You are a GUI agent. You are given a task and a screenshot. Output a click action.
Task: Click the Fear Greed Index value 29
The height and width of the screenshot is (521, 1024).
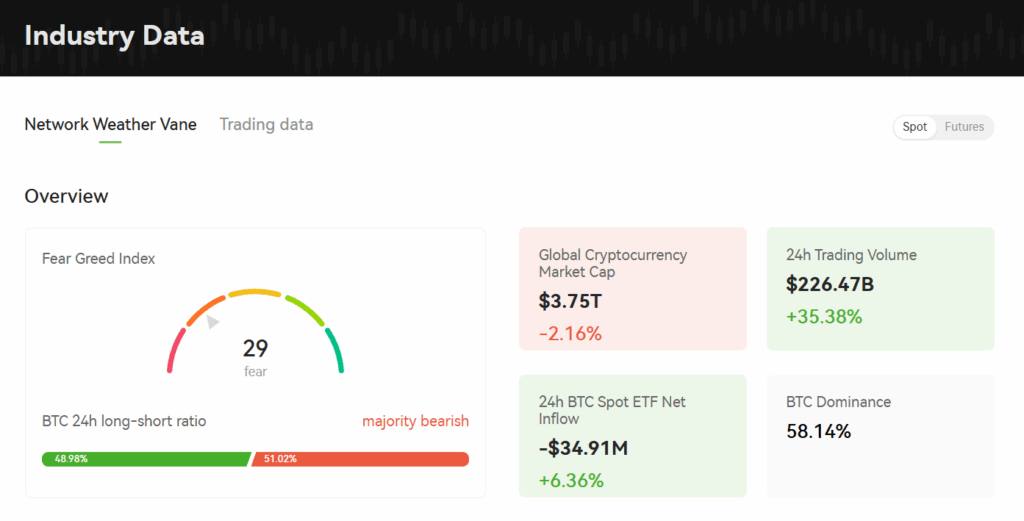tap(255, 348)
